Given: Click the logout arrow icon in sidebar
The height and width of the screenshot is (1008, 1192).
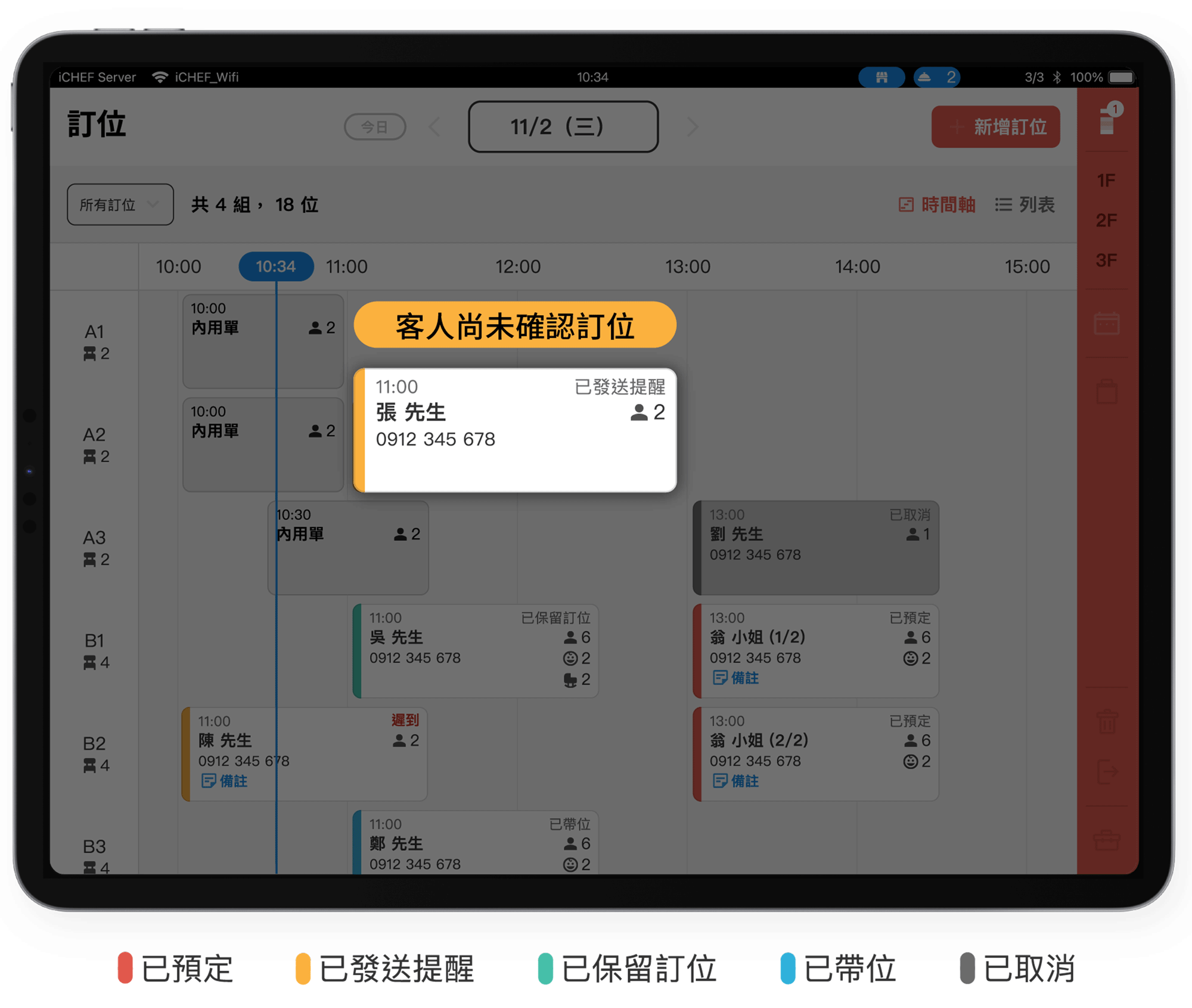Looking at the screenshot, I should [x=1107, y=771].
